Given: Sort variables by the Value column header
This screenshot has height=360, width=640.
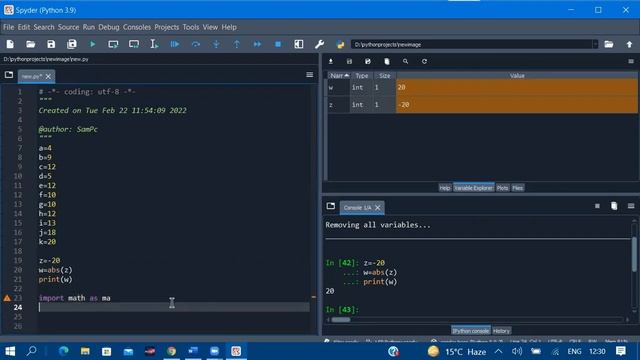Looking at the screenshot, I should coord(517,76).
